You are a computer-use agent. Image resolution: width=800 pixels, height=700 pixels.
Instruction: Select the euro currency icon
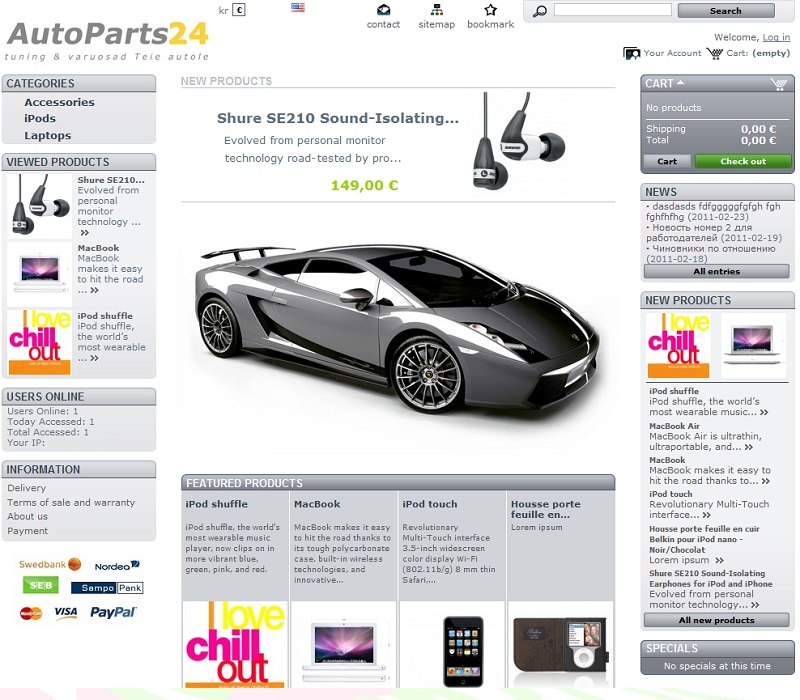(x=239, y=10)
